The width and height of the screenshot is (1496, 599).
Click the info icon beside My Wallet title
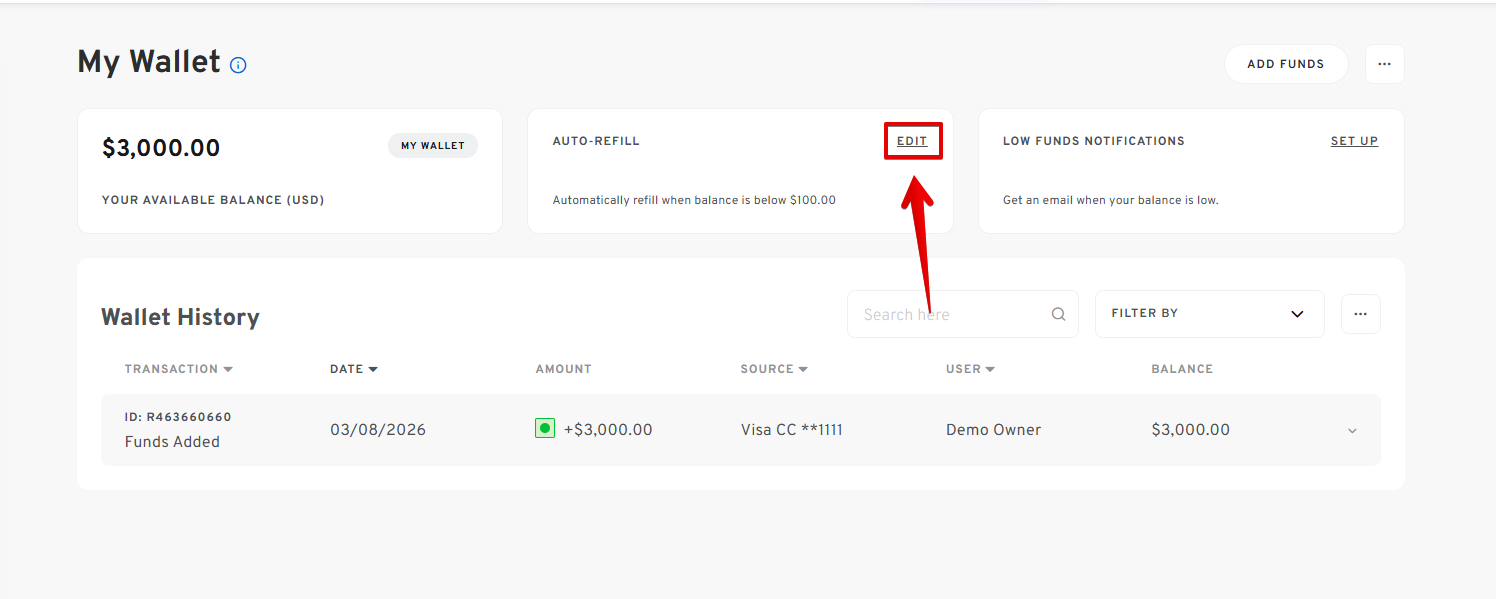point(238,65)
